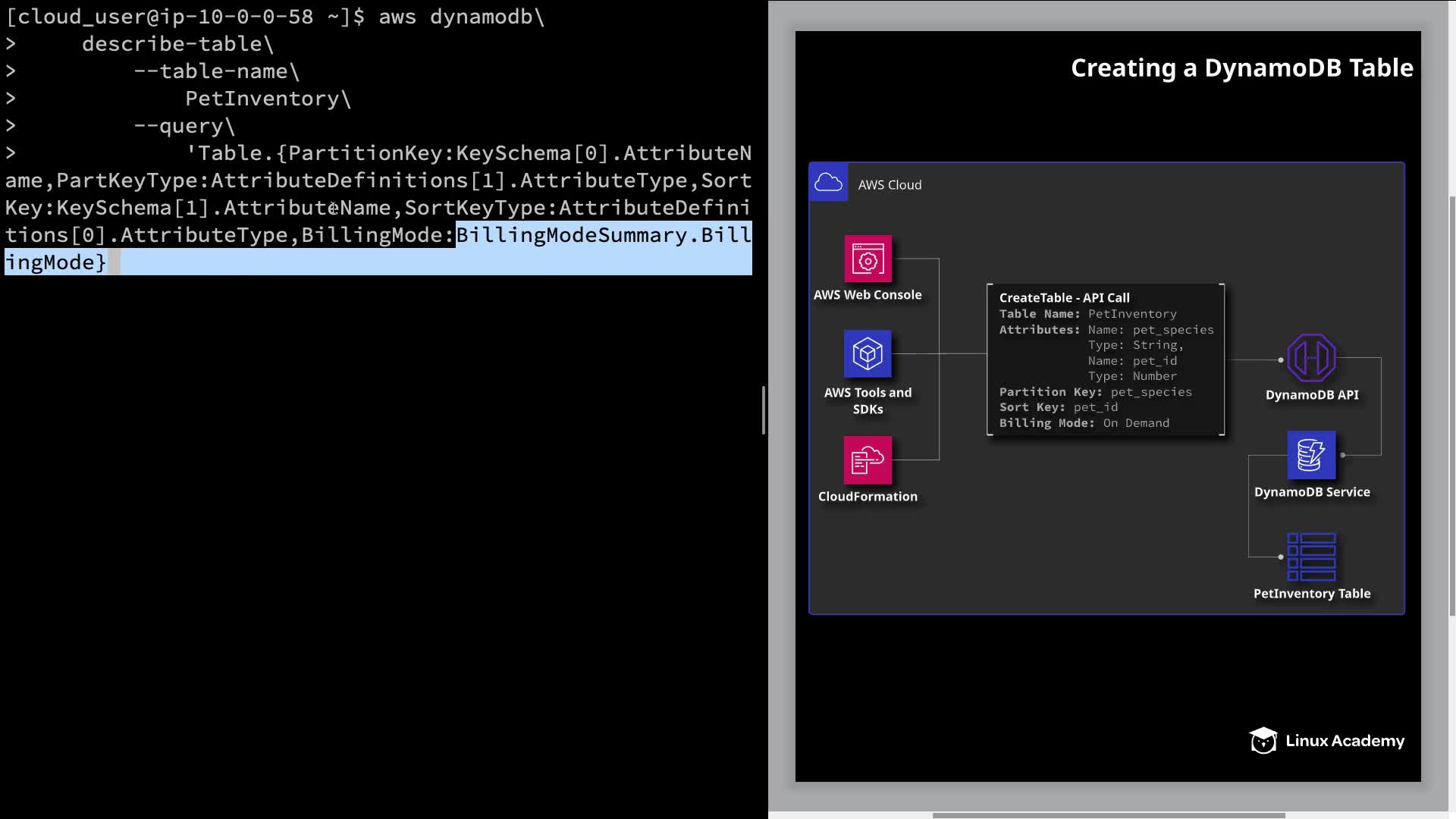Click the describe-table command line
This screenshot has height=819, width=1456.
pyautogui.click(x=171, y=44)
